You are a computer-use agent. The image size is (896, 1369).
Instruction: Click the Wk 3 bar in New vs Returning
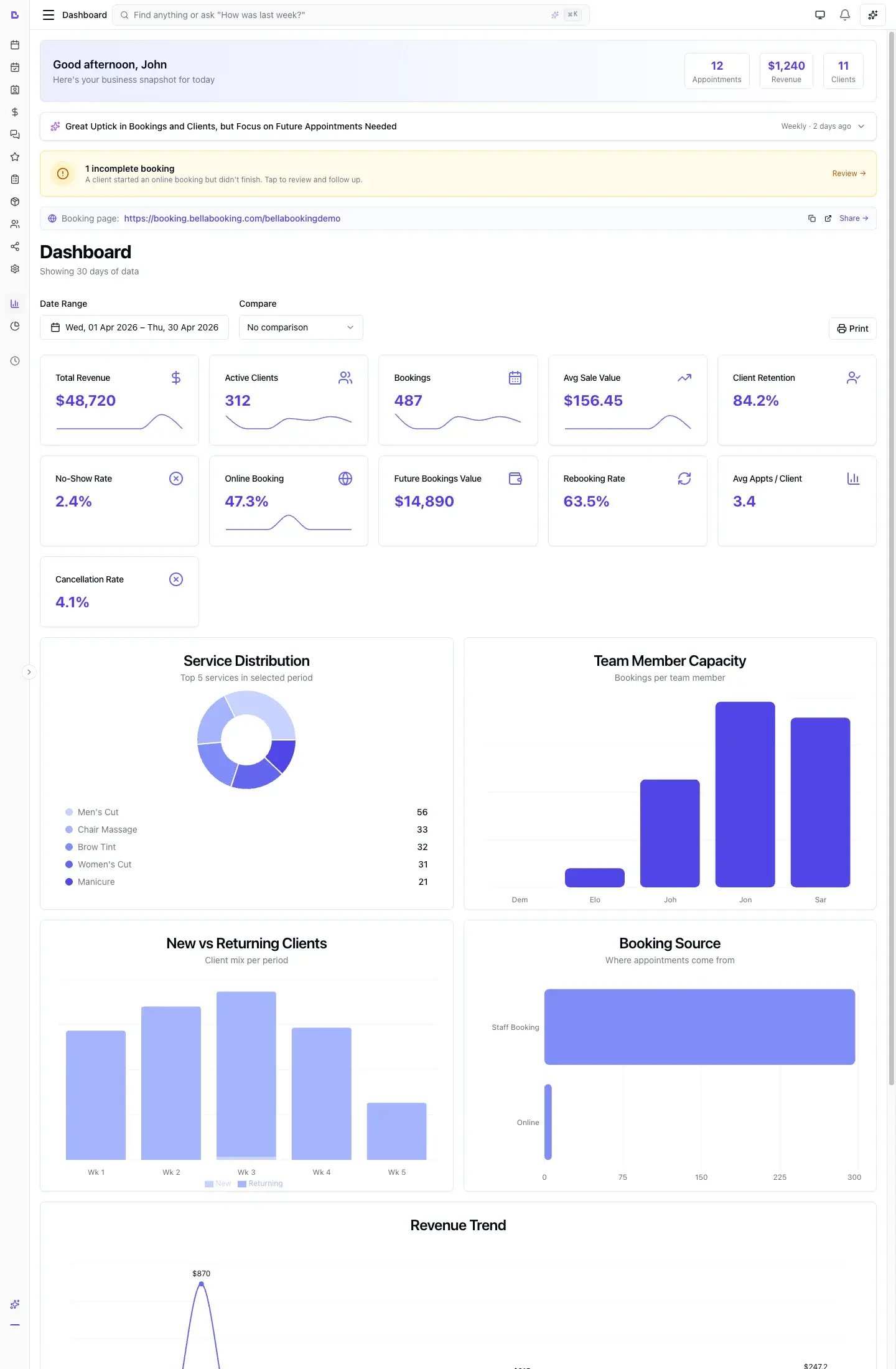point(246,1075)
